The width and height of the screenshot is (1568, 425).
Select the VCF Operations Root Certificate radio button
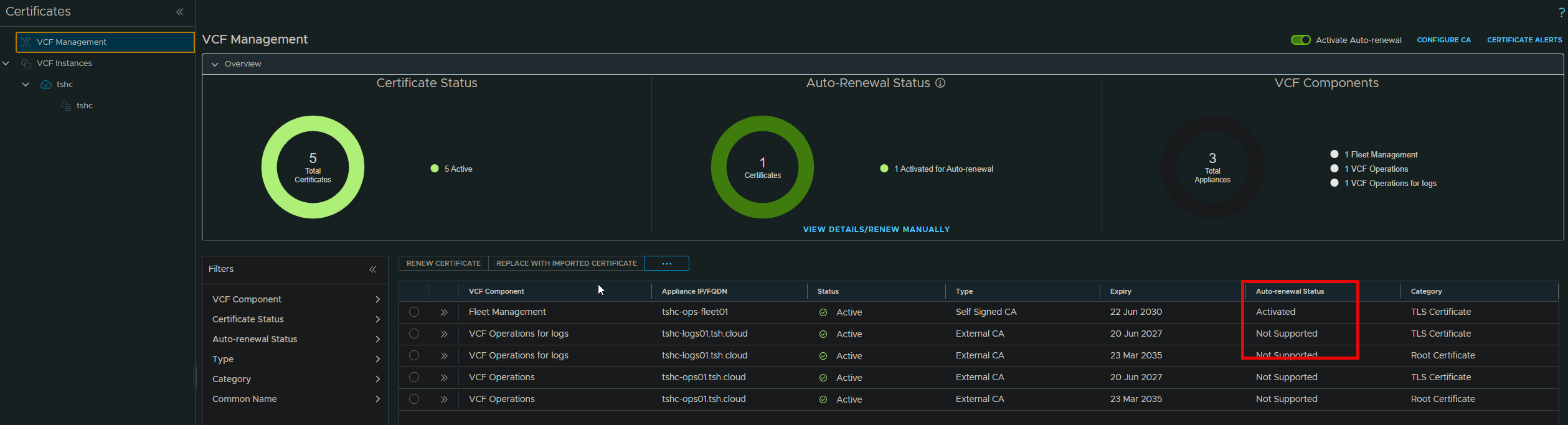coord(414,399)
